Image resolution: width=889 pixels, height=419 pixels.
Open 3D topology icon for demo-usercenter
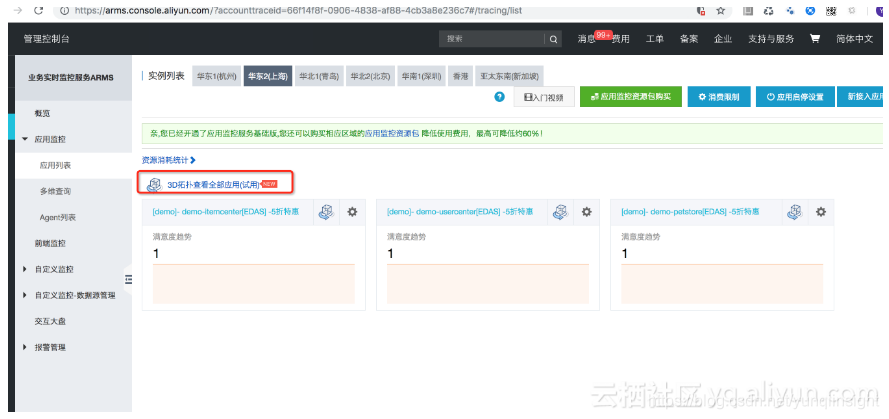pyautogui.click(x=560, y=212)
